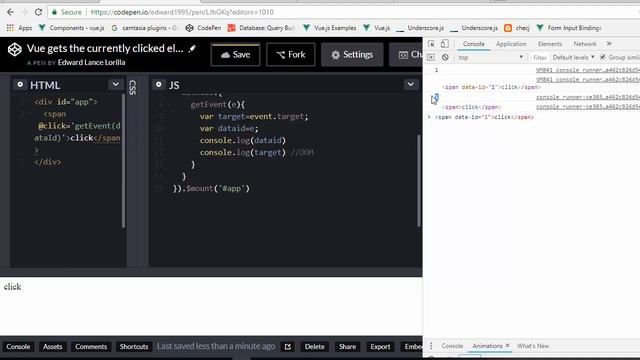Screen dimensions: 640x360
Task: Switch to Network tab
Action: pyautogui.click(x=585, y=44)
